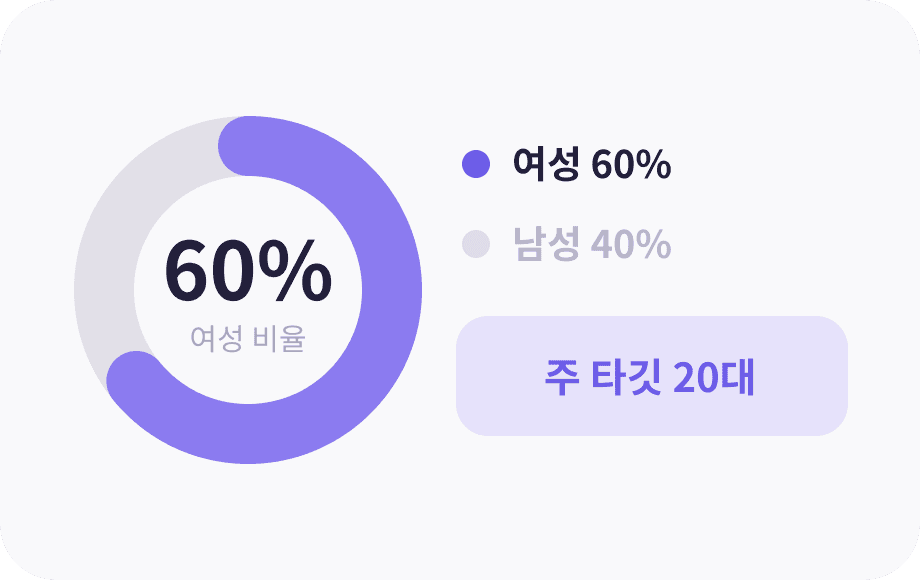This screenshot has height=580, width=920.
Task: Click the 20대 text inside the lavender button
Action: point(713,377)
